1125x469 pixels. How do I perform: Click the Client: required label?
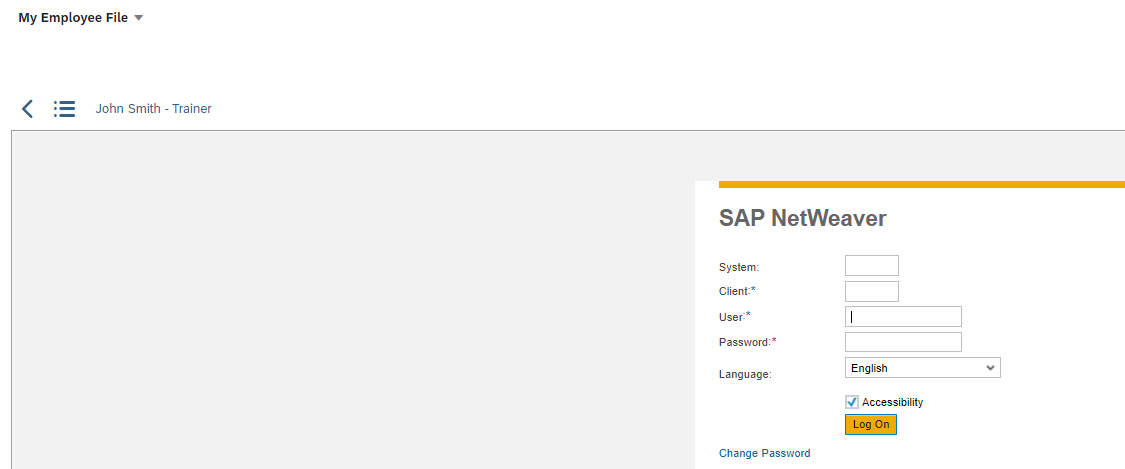coord(738,291)
